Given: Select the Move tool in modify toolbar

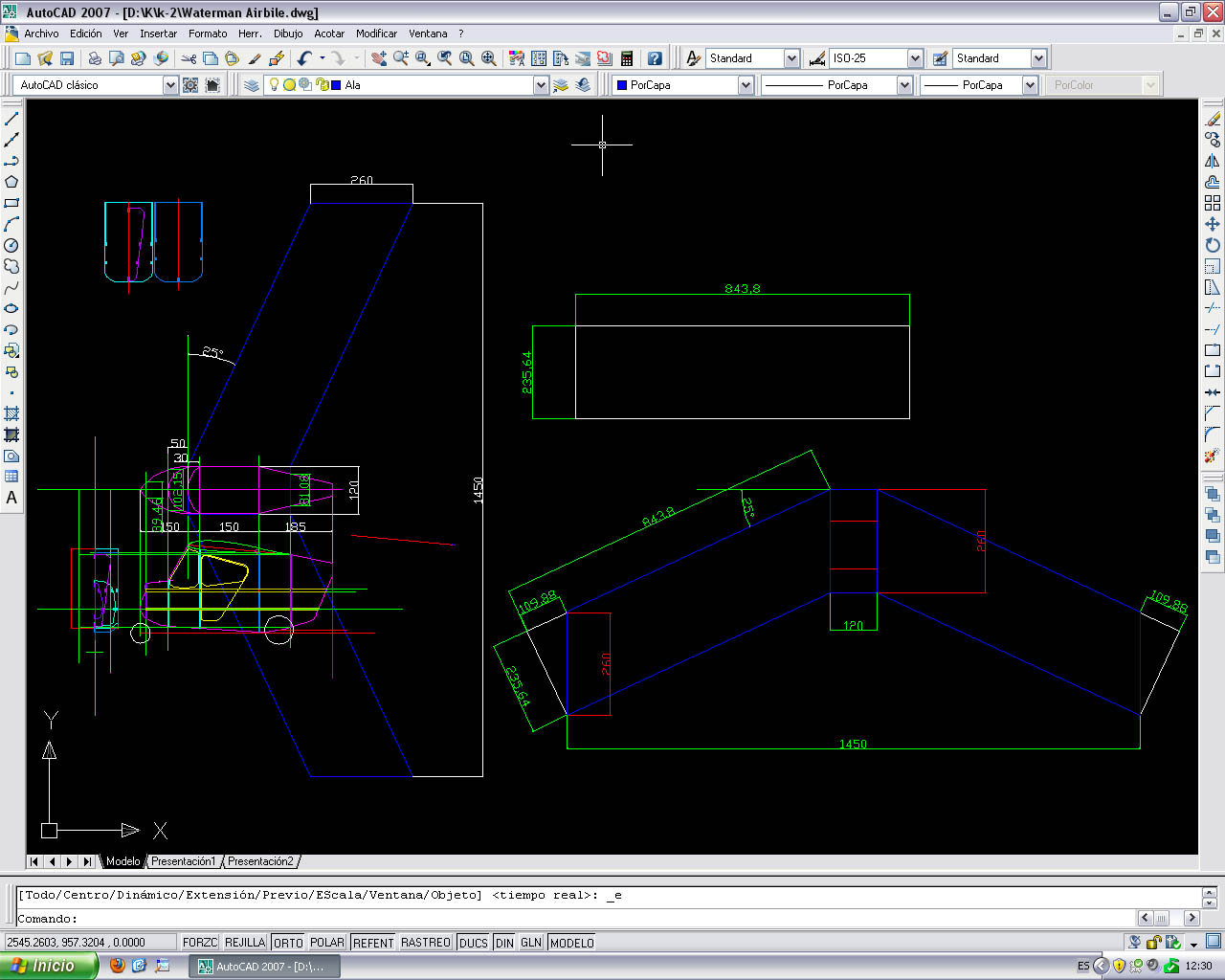Looking at the screenshot, I should (x=1213, y=224).
